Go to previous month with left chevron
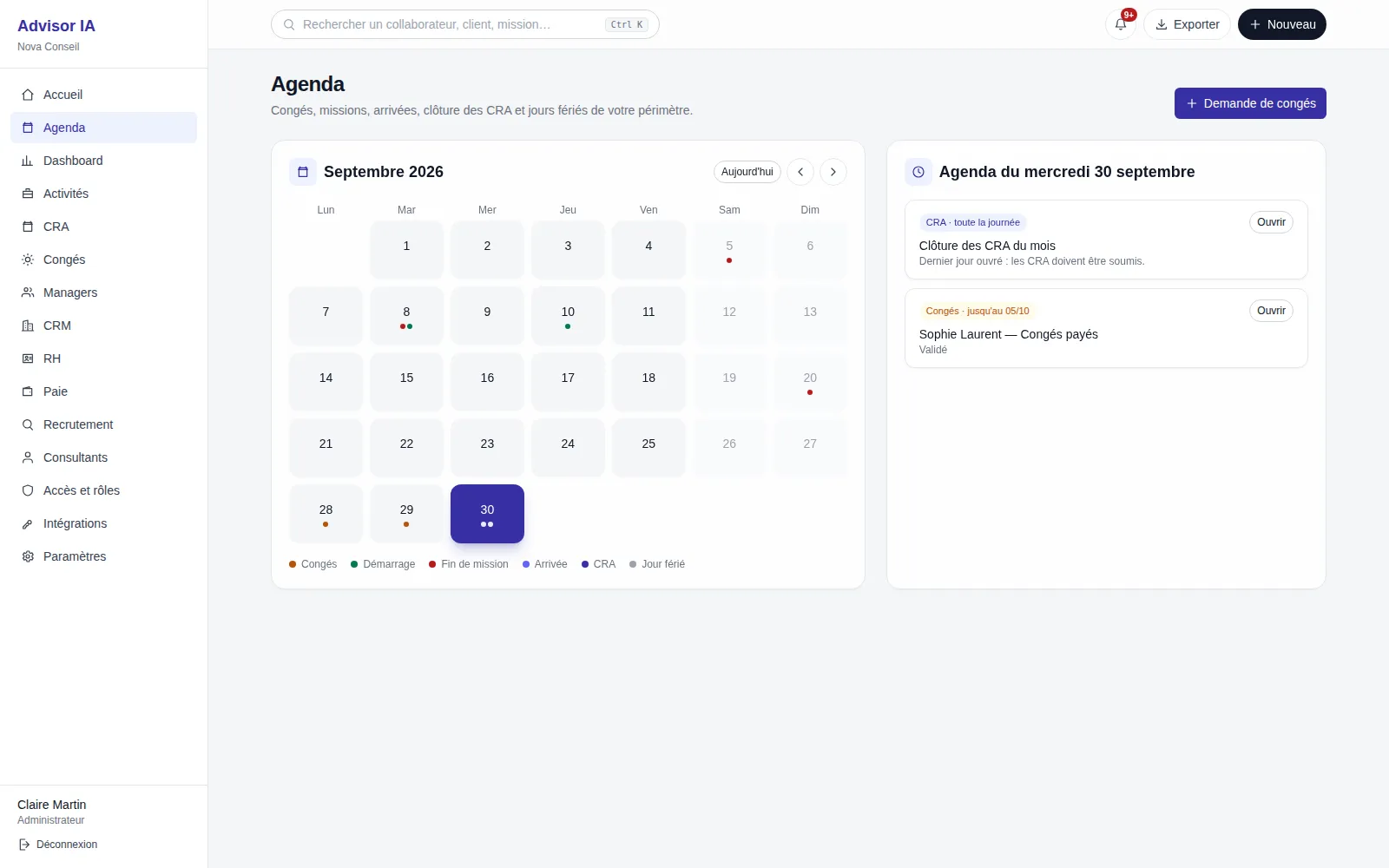 pos(800,172)
